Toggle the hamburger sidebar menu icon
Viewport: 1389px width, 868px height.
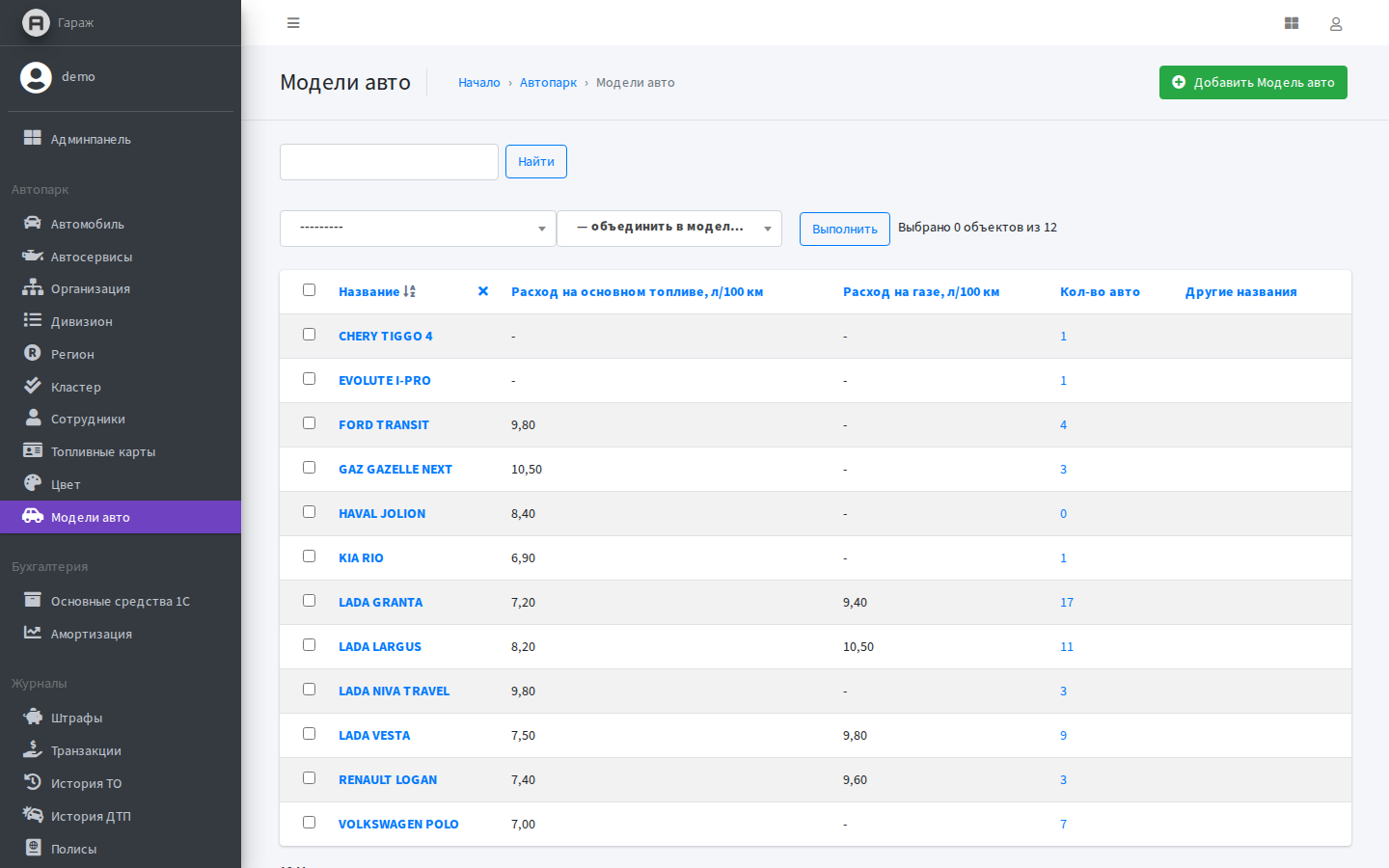pyautogui.click(x=293, y=23)
